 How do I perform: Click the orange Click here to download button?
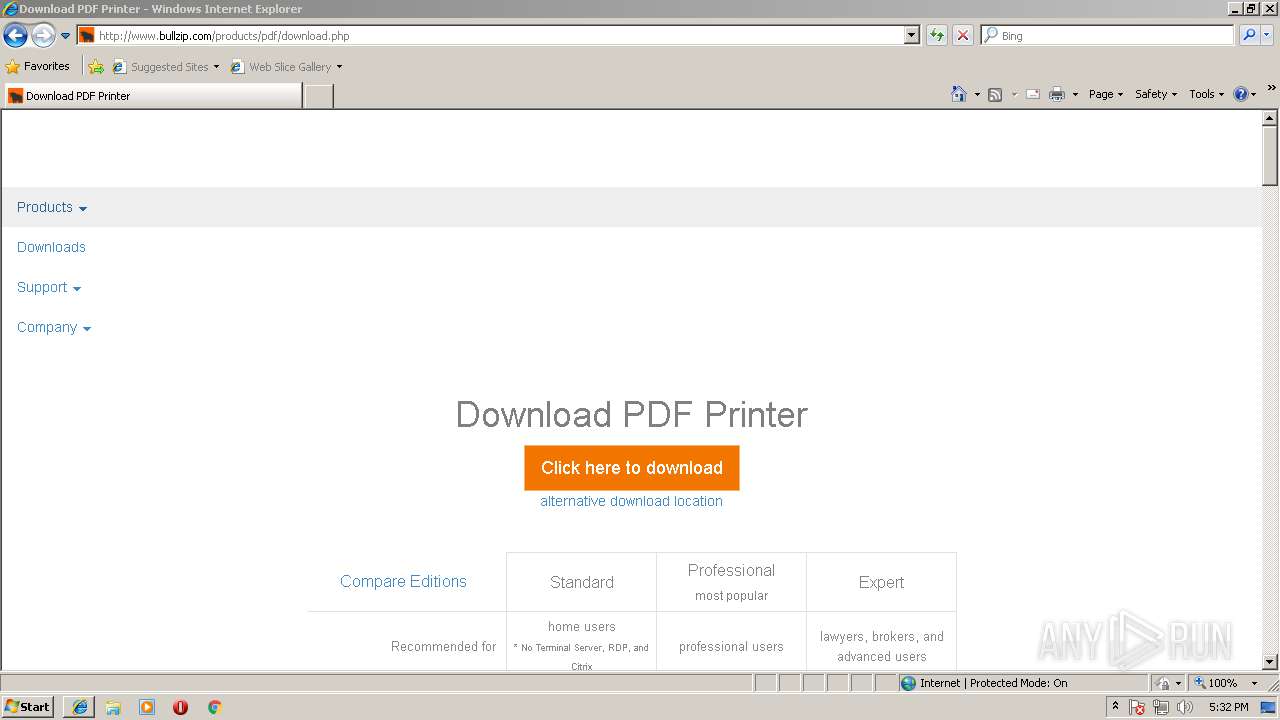(632, 468)
